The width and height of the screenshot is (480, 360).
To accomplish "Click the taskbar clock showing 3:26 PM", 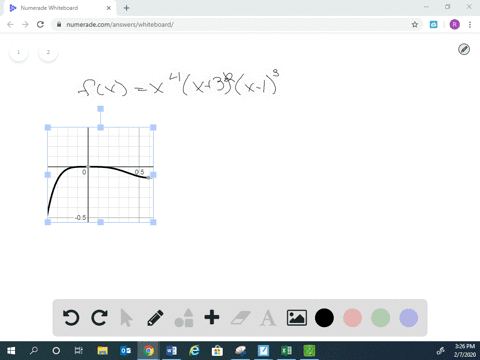I will tap(465, 351).
